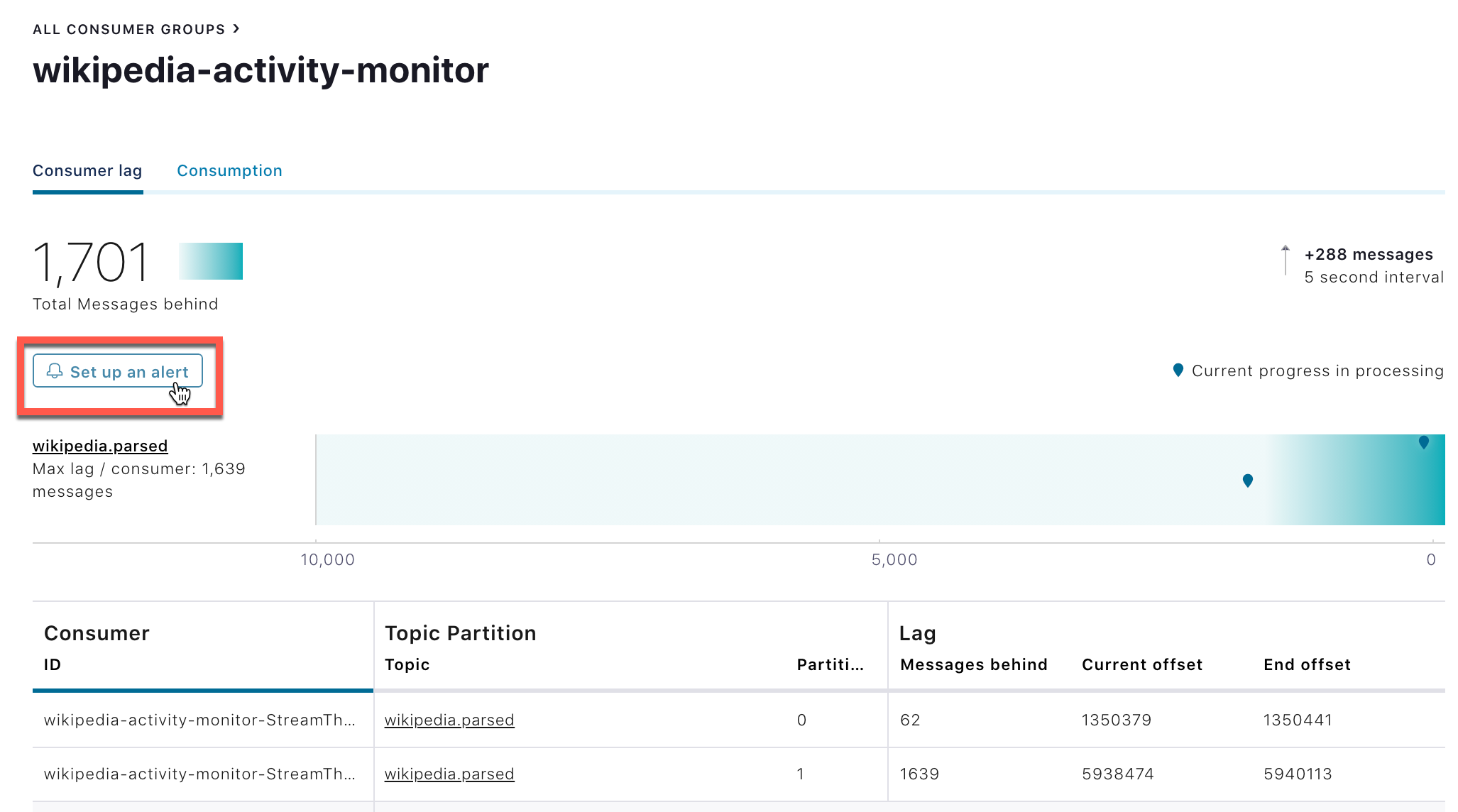Switch to the Consumption tab
This screenshot has height=812, width=1458.
point(229,170)
